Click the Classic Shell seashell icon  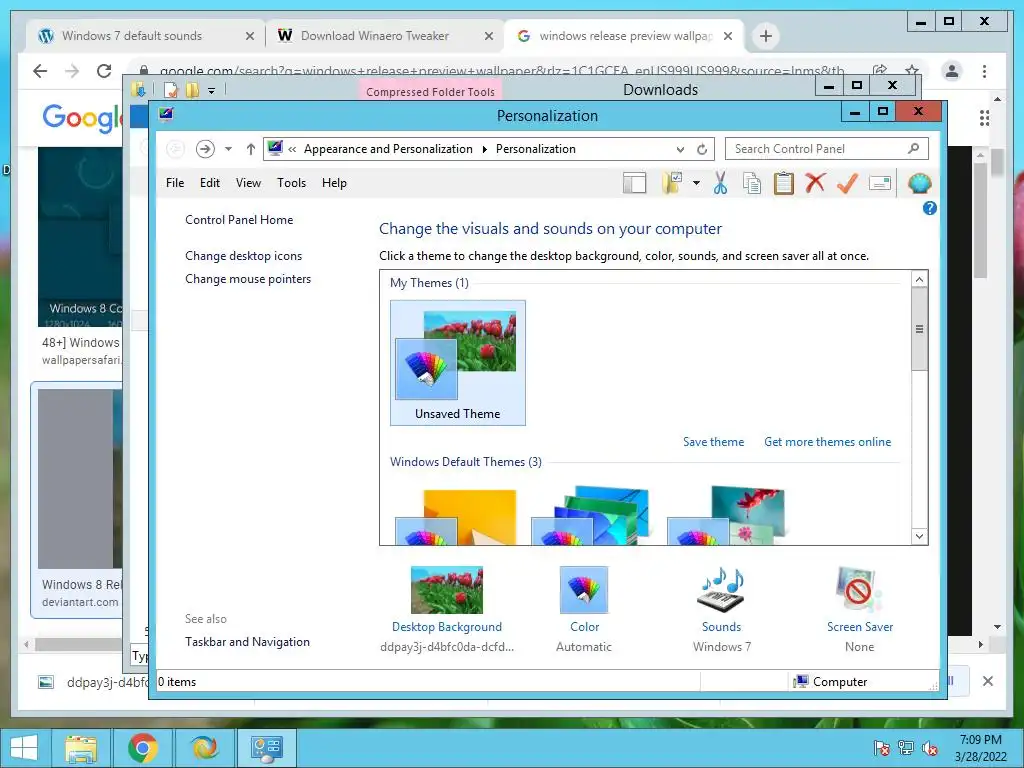pyautogui.click(x=920, y=184)
